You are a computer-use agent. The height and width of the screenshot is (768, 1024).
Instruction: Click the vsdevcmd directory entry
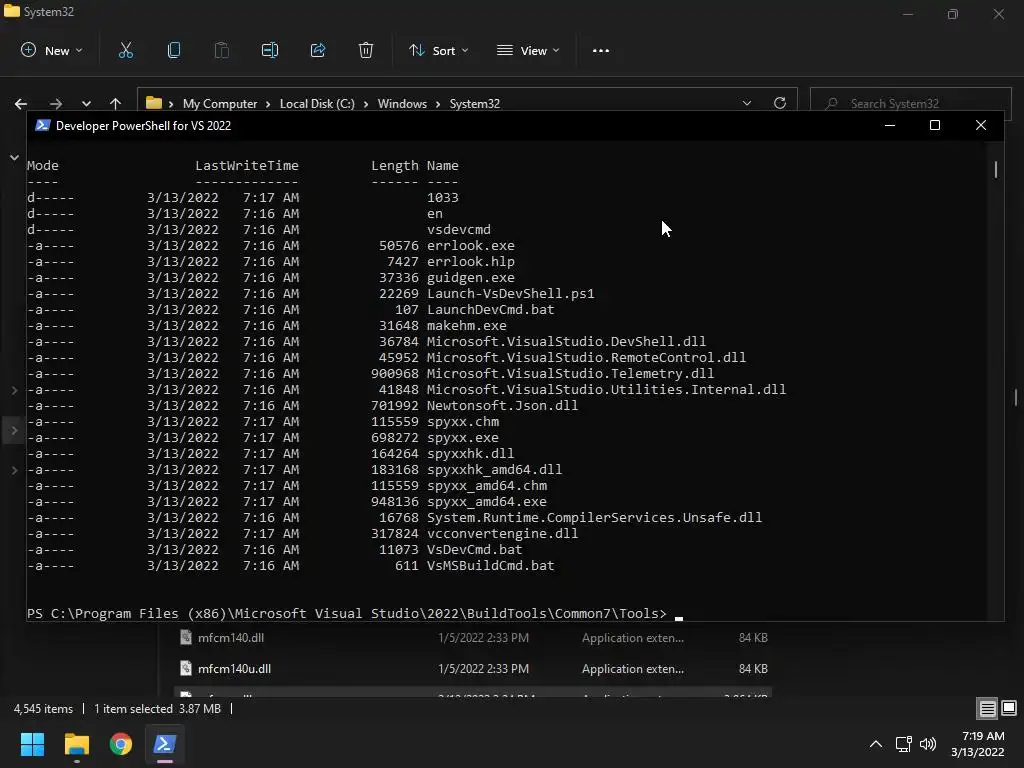pos(458,230)
